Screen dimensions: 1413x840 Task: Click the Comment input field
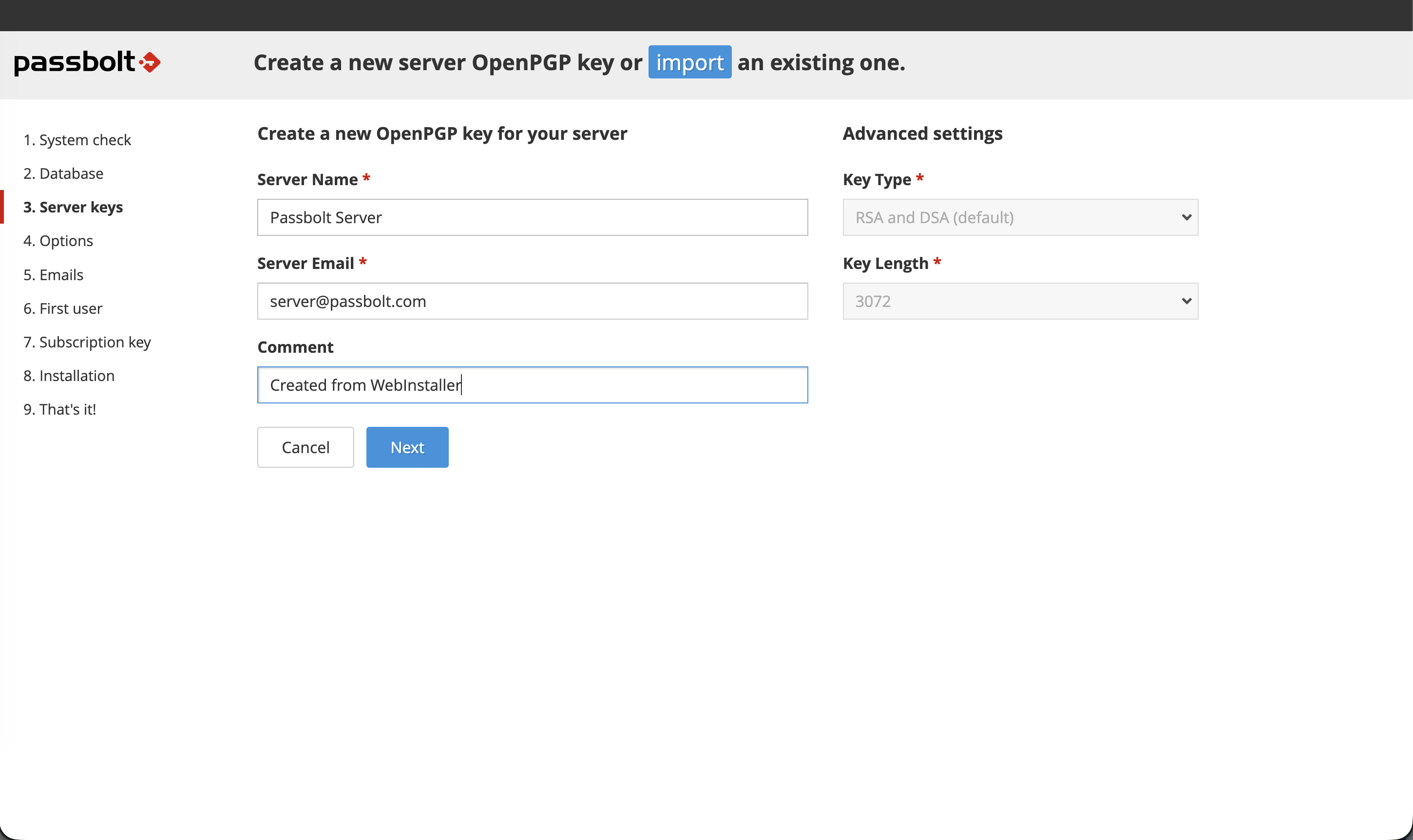(x=532, y=385)
